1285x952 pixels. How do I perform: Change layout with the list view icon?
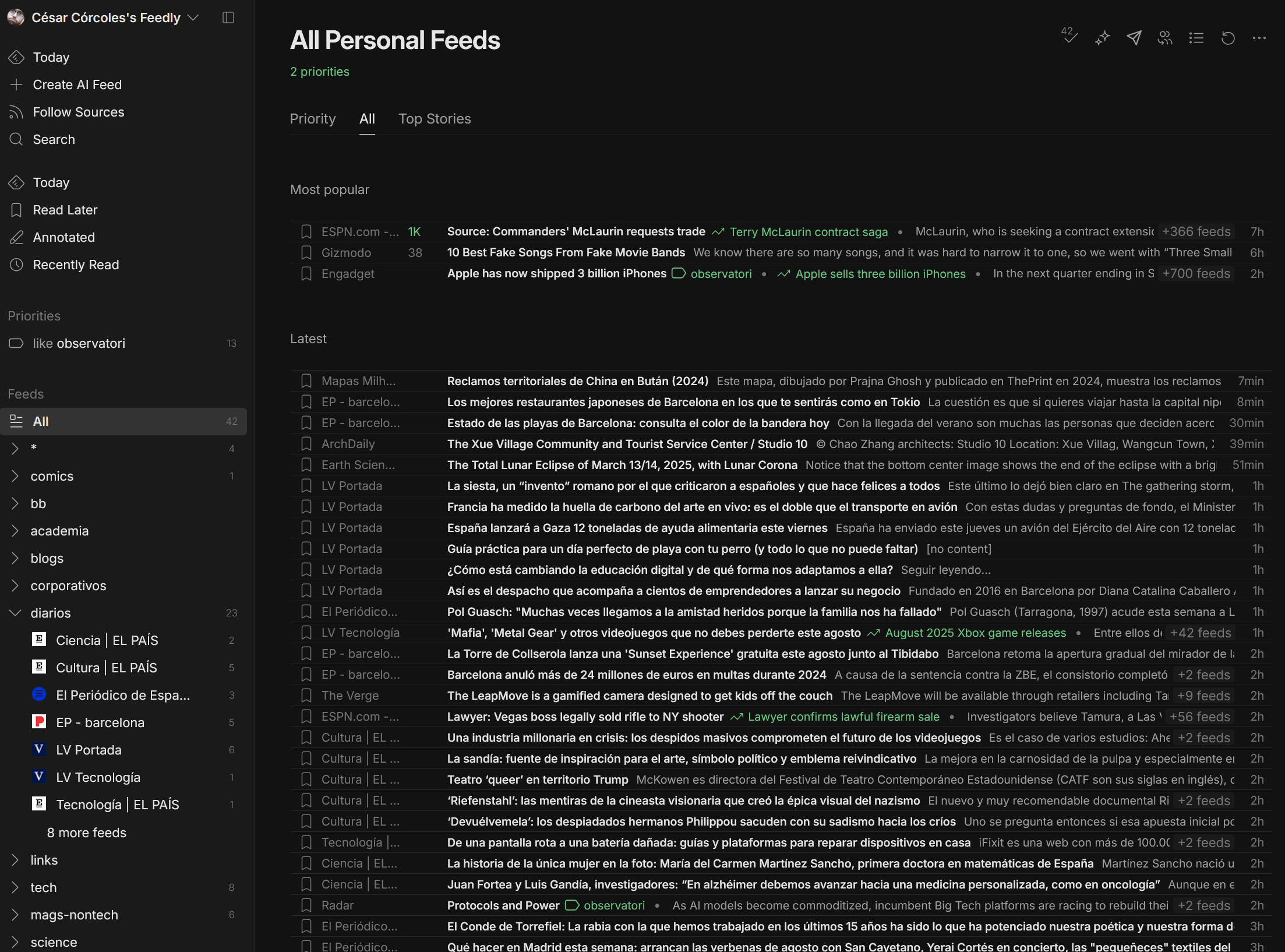tap(1196, 38)
